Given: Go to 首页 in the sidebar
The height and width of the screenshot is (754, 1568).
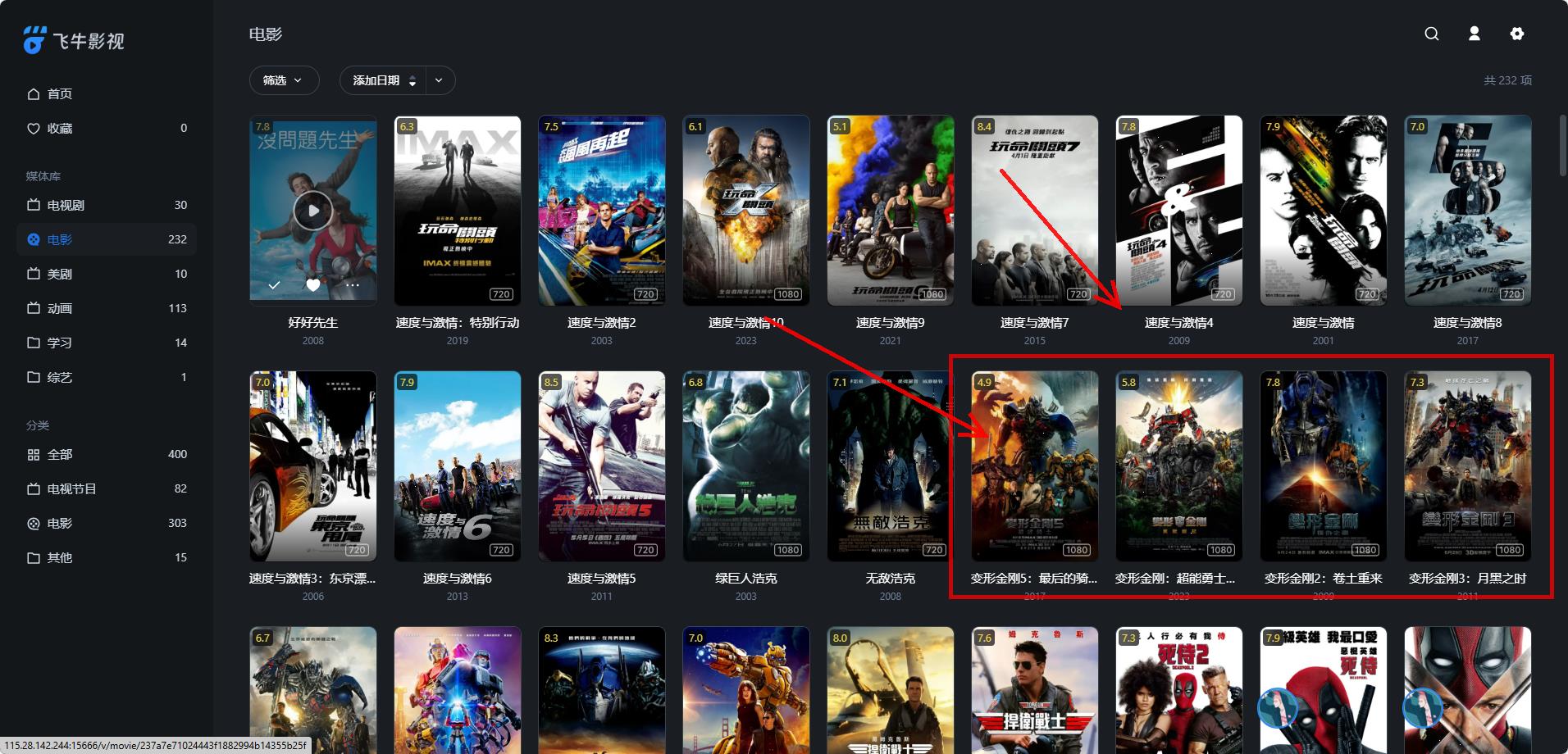Looking at the screenshot, I should 107,93.
